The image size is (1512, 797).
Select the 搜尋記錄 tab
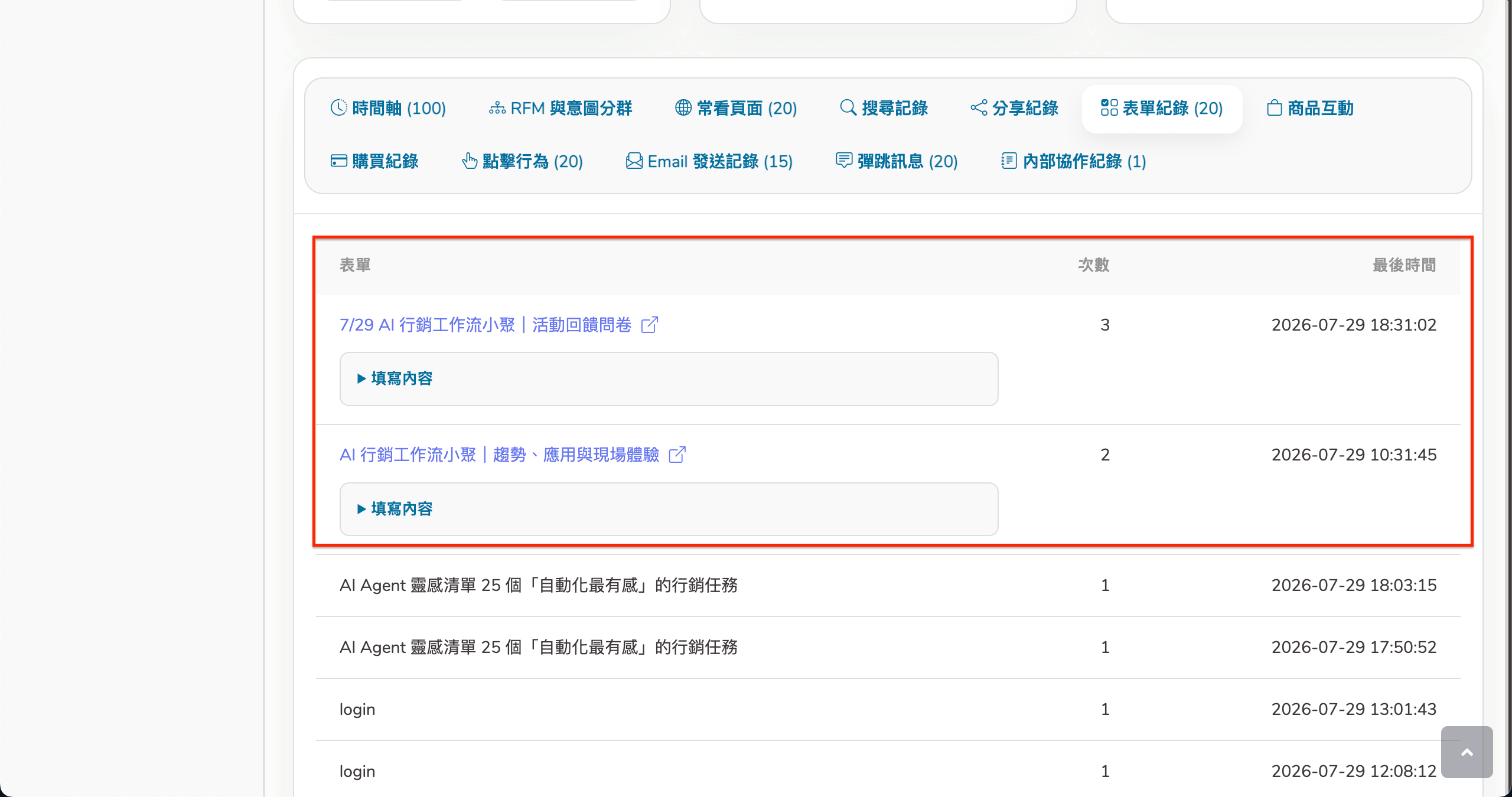pyautogui.click(x=884, y=109)
